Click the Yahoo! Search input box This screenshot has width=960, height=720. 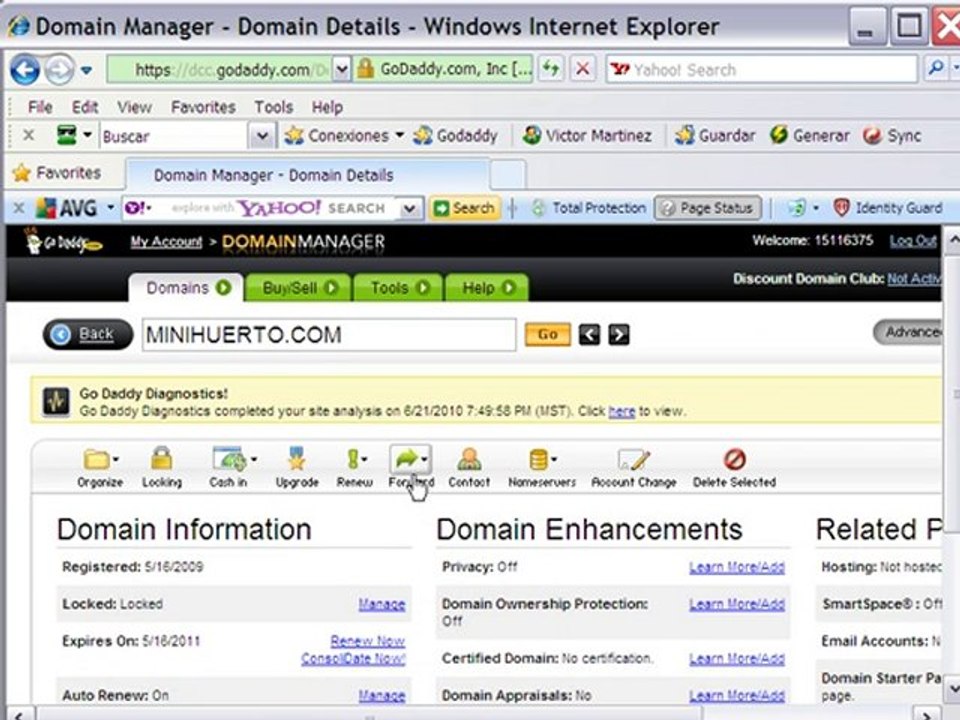(762, 69)
